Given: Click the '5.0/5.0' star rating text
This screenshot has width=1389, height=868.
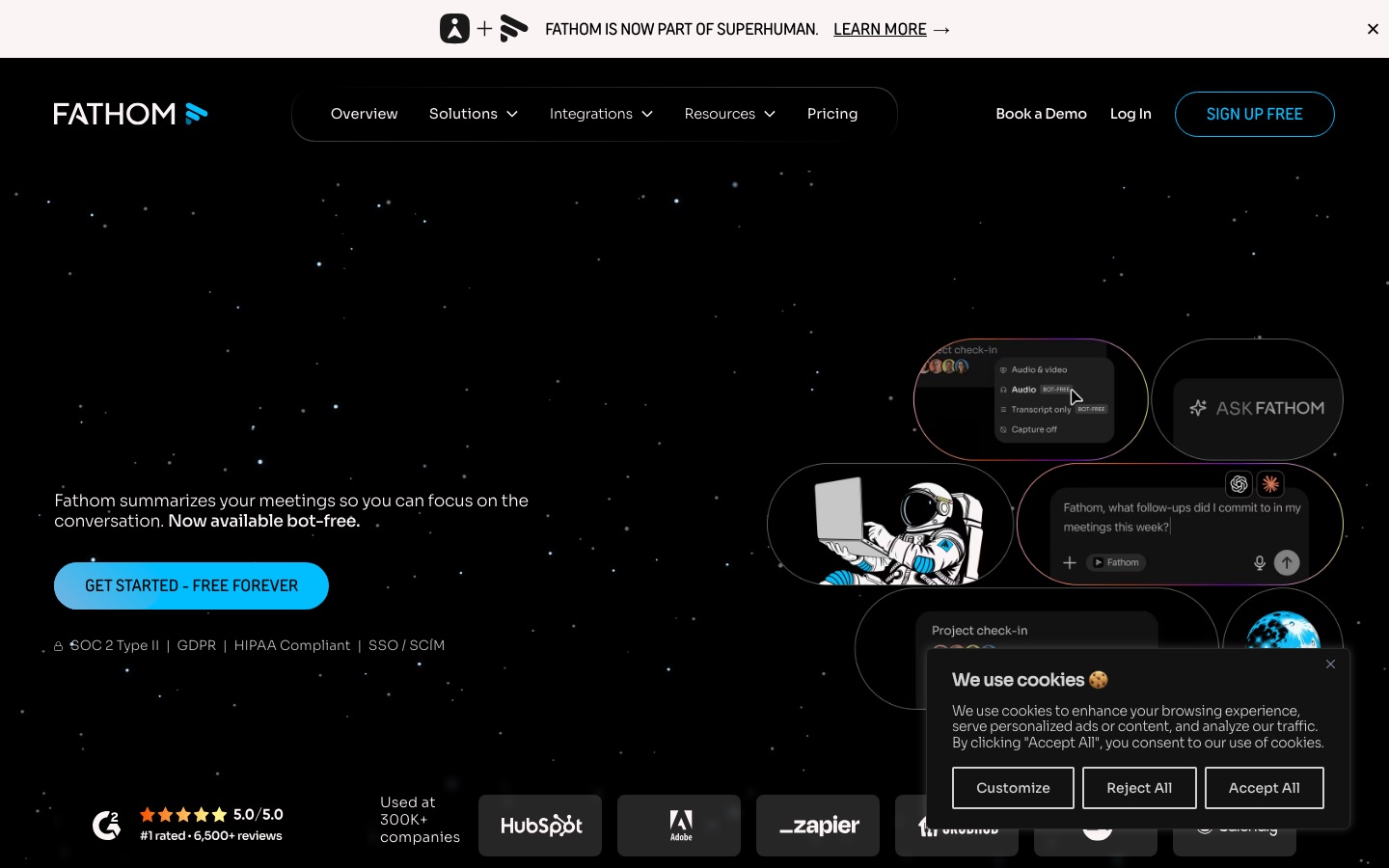Looking at the screenshot, I should (259, 814).
